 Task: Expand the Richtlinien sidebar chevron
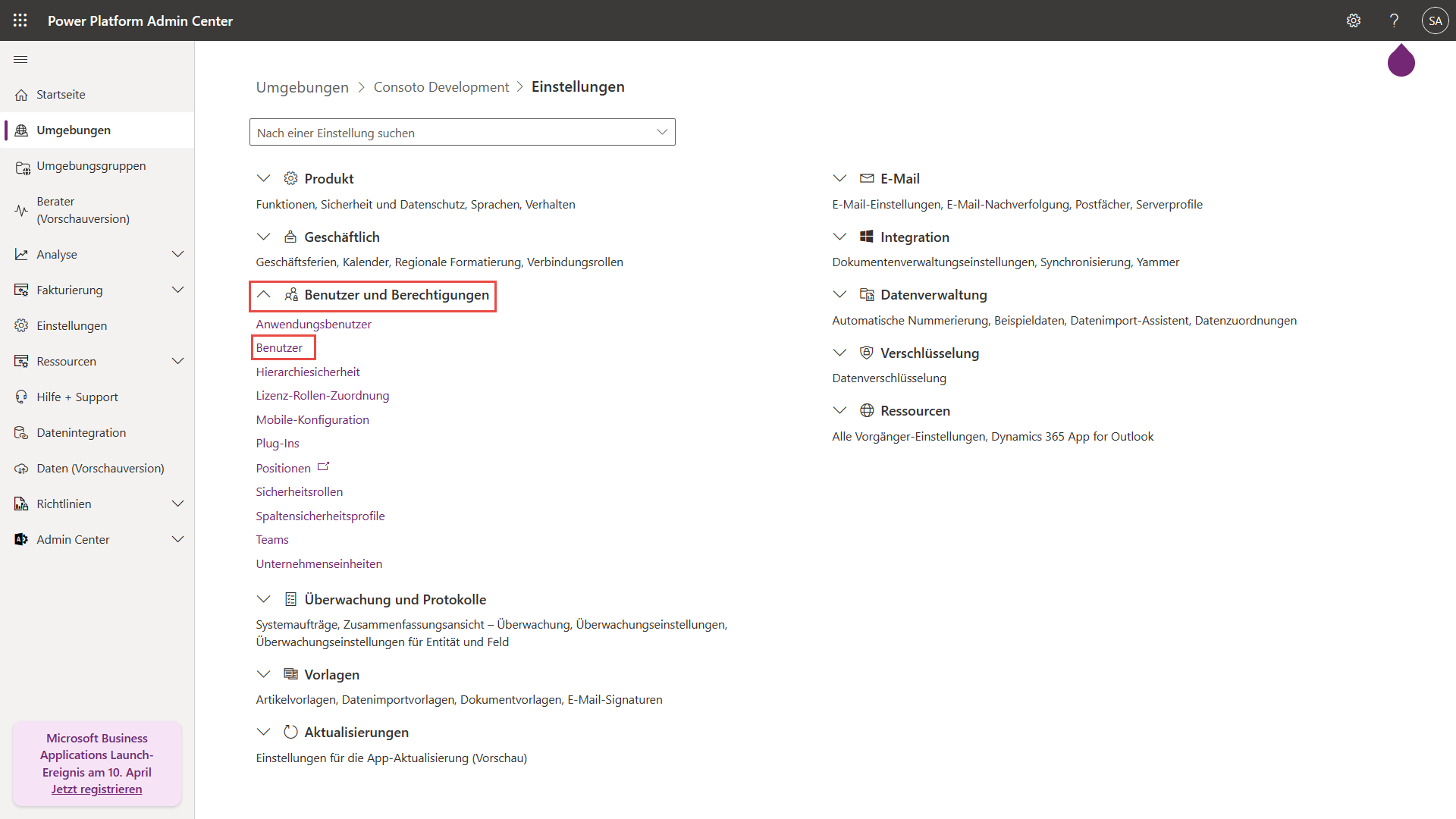178,504
